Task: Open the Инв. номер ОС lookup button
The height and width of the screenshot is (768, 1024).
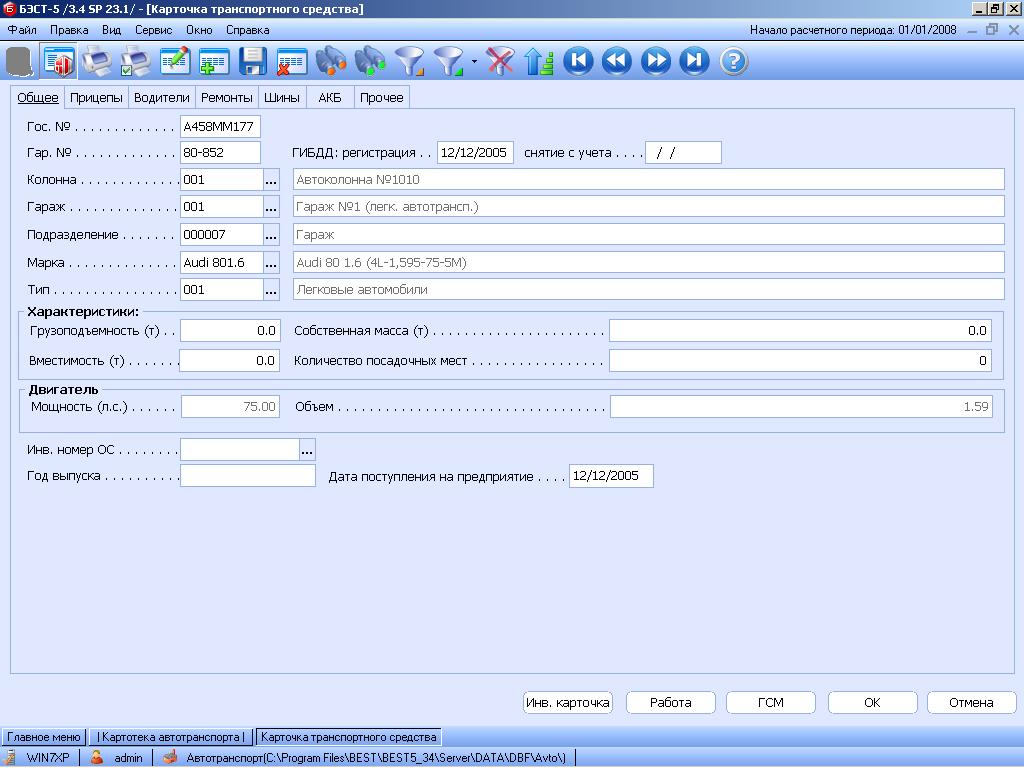Action: (x=307, y=450)
